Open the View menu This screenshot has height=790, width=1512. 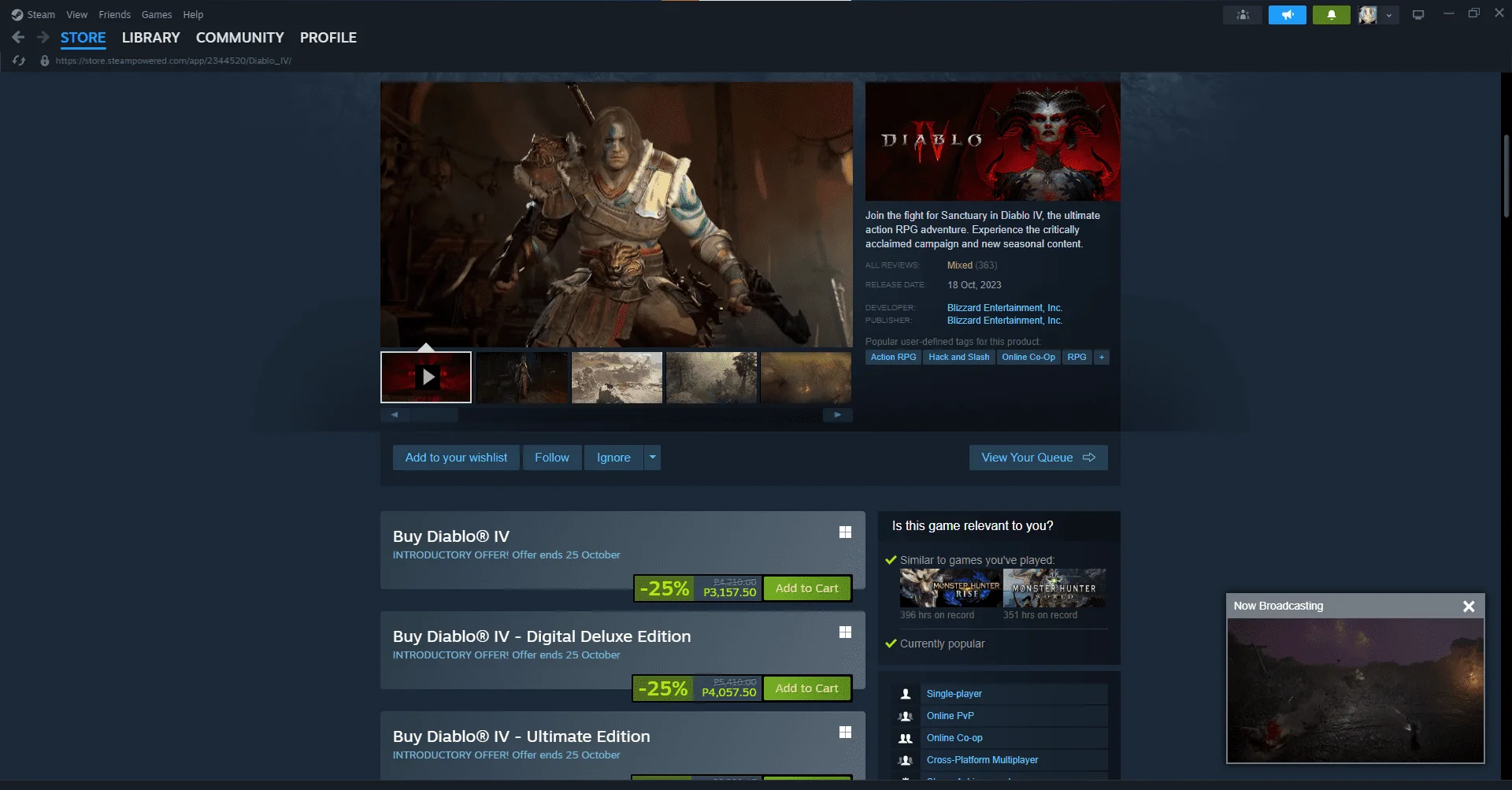pyautogui.click(x=77, y=15)
